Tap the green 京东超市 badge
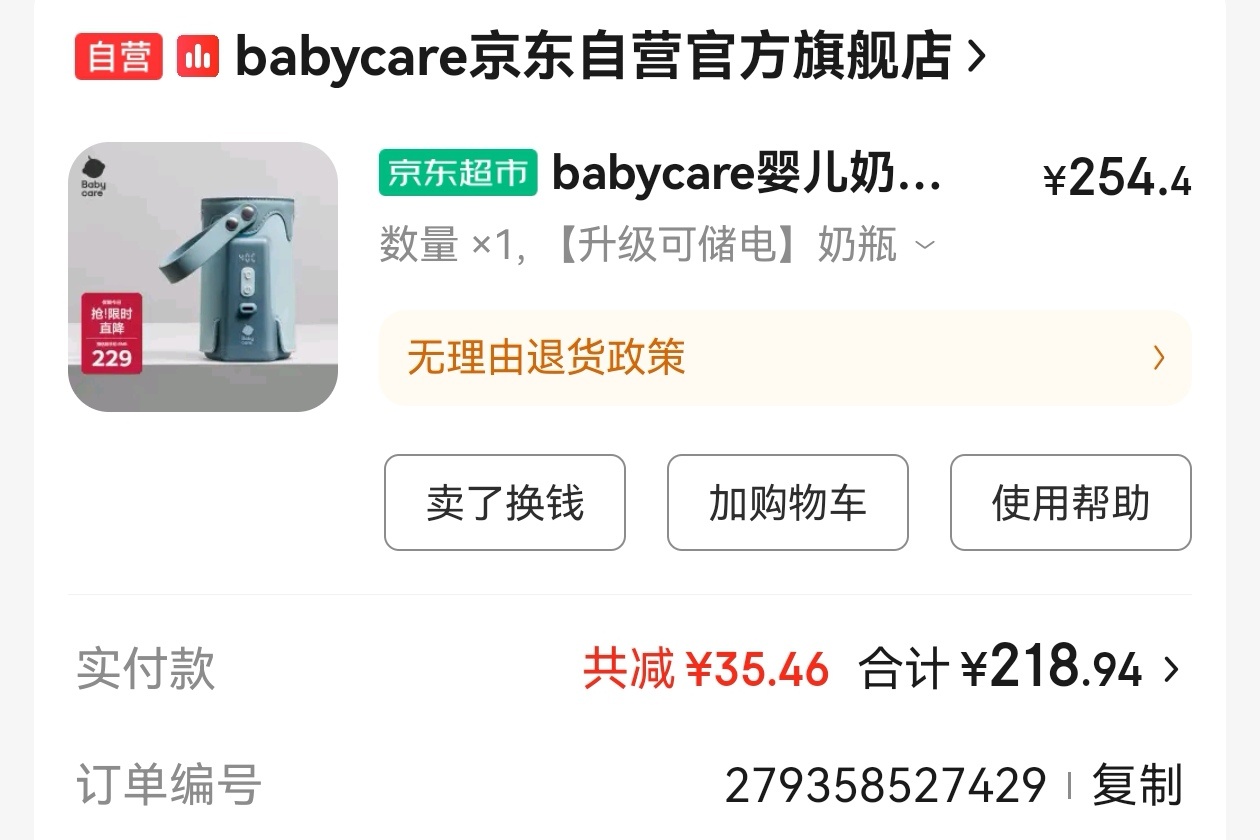 tap(458, 173)
